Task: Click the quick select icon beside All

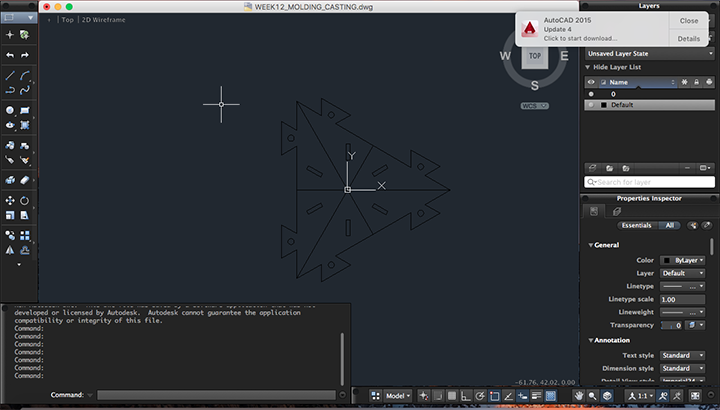Action: pos(693,225)
